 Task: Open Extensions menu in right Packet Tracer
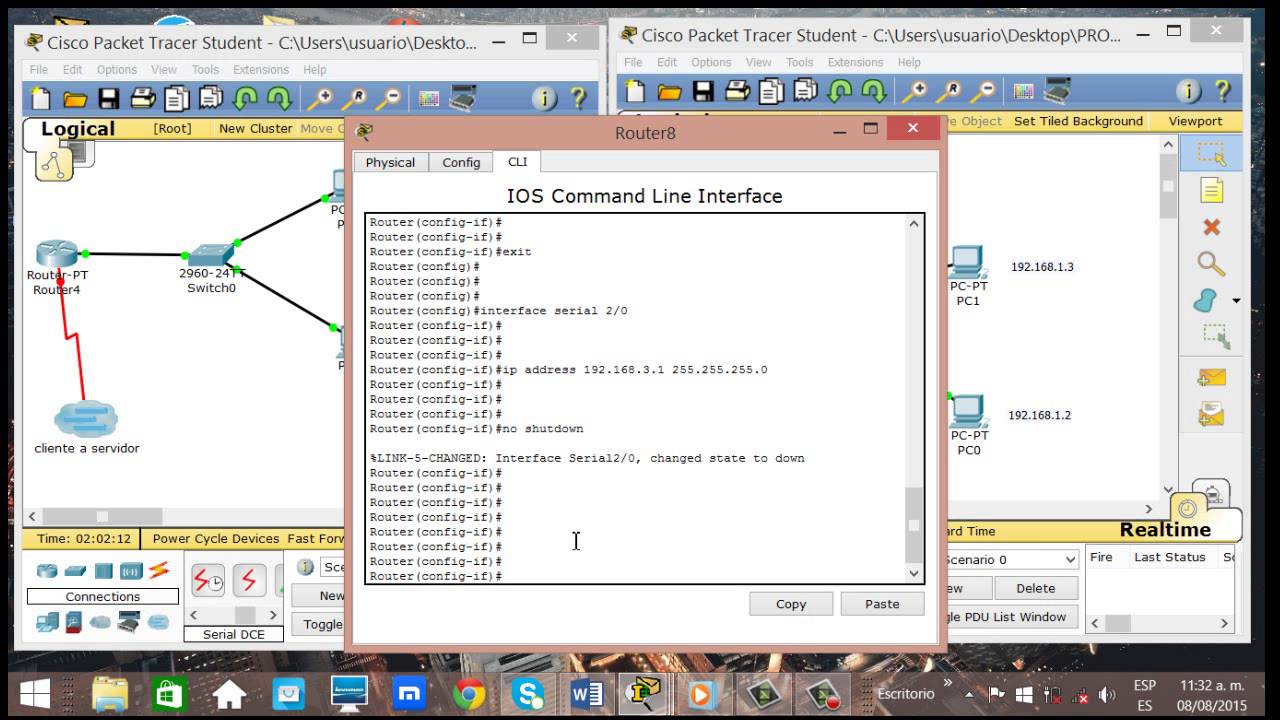[855, 62]
